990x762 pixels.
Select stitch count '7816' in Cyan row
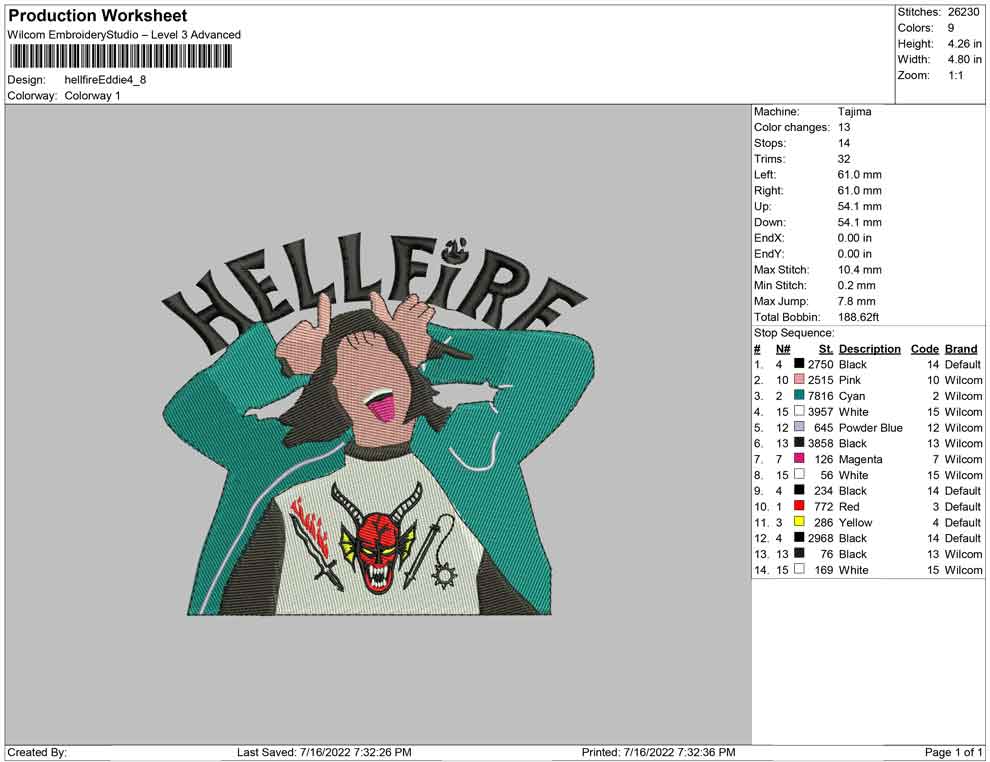(820, 396)
